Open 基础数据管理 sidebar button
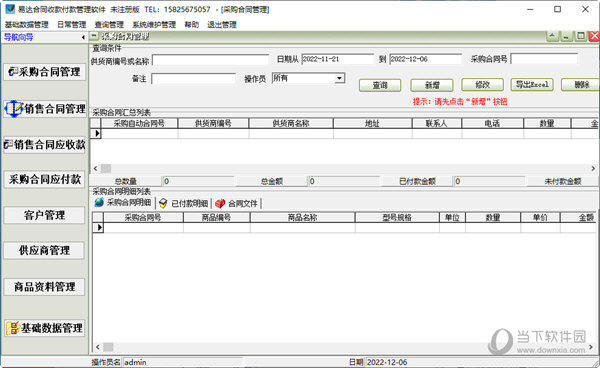The image size is (600, 368). point(44,328)
